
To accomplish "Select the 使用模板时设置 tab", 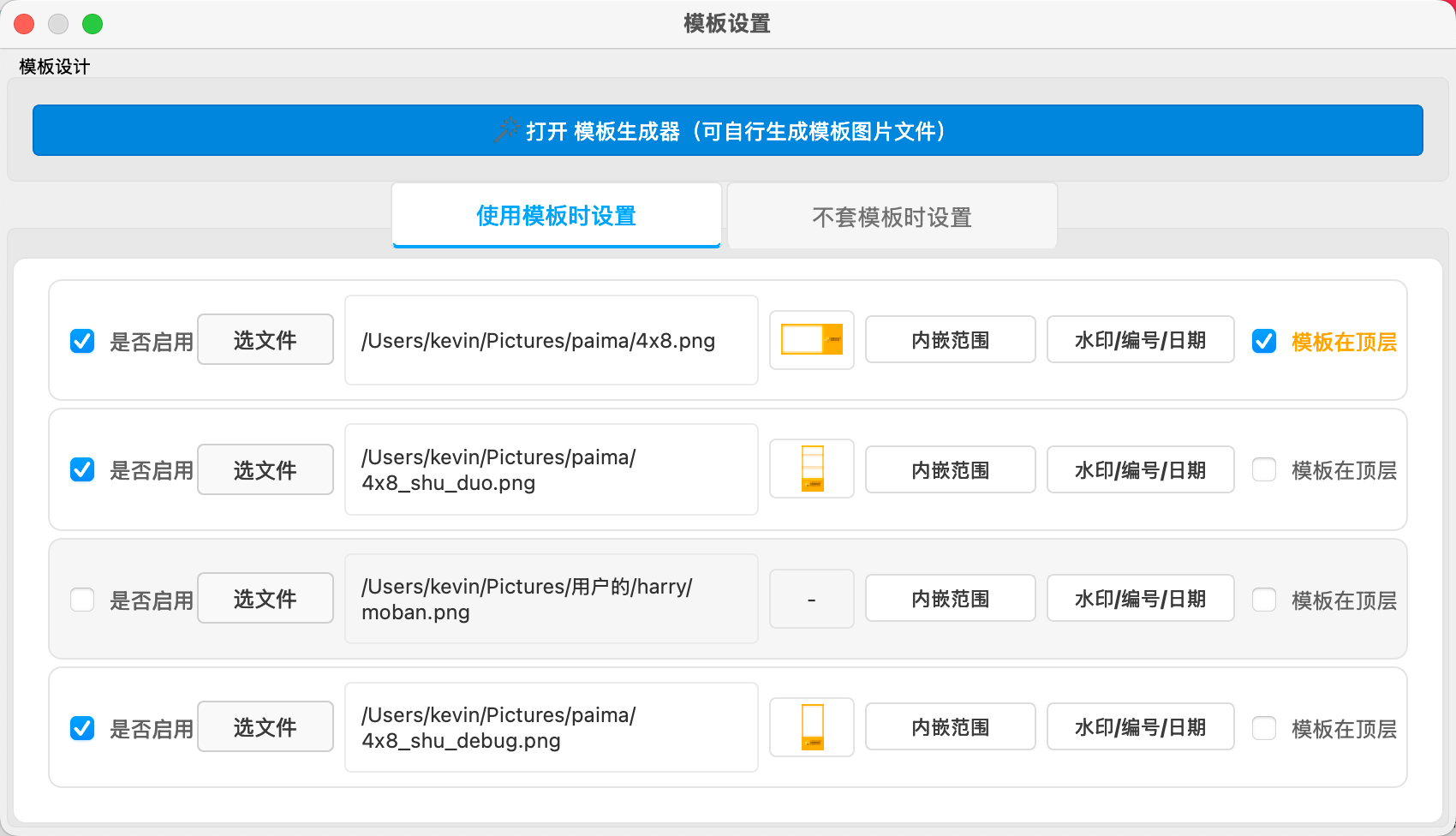I will (555, 216).
